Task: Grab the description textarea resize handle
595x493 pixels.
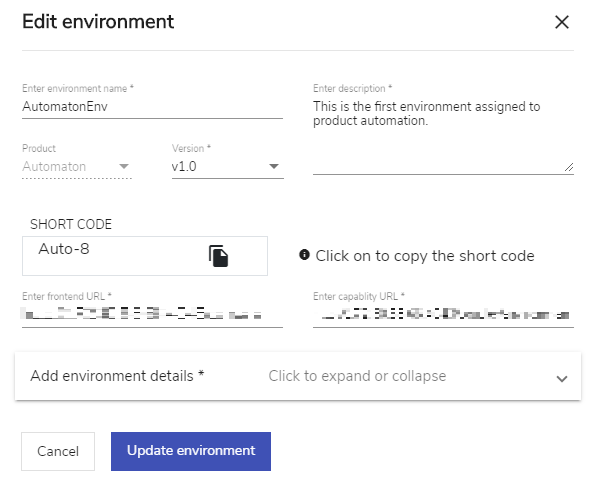Action: [x=568, y=167]
